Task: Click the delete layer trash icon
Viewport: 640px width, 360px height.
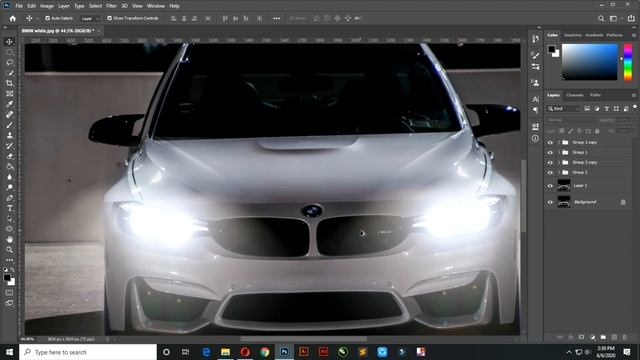Action: [x=624, y=338]
